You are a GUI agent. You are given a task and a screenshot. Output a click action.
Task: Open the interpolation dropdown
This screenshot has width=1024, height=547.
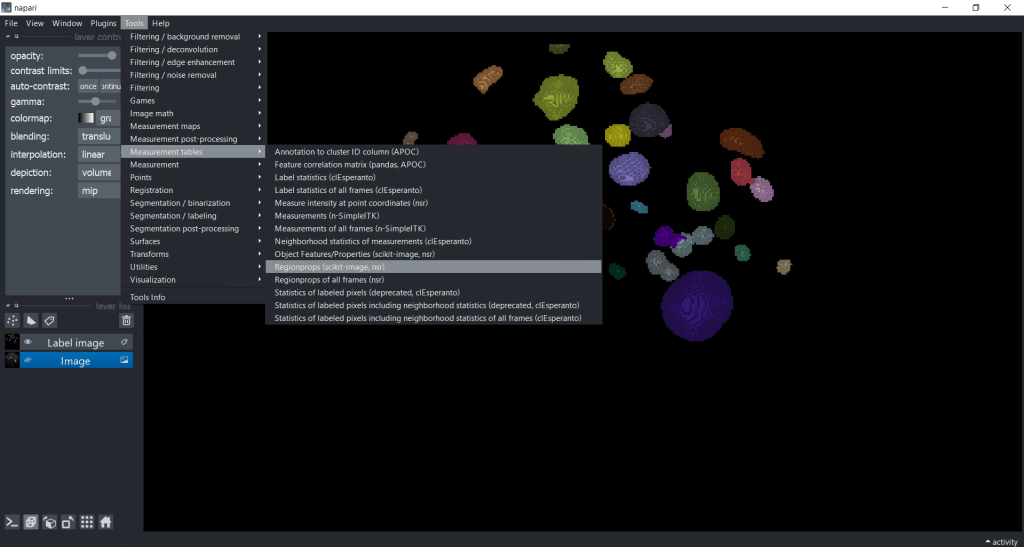coord(98,154)
